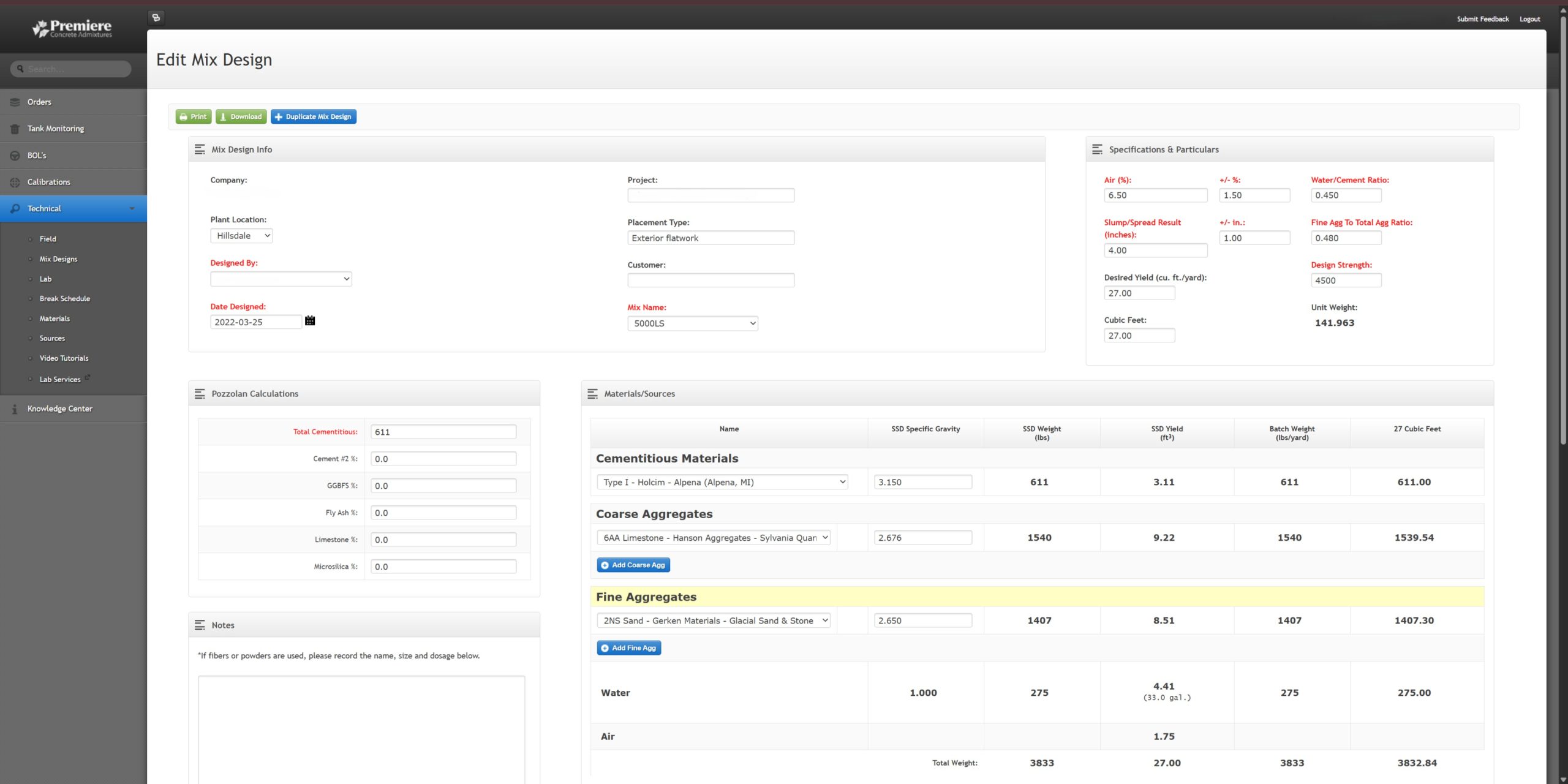1568x784 pixels.
Task: Open the 2NS Sand fine aggregate dropdown
Action: (714, 620)
